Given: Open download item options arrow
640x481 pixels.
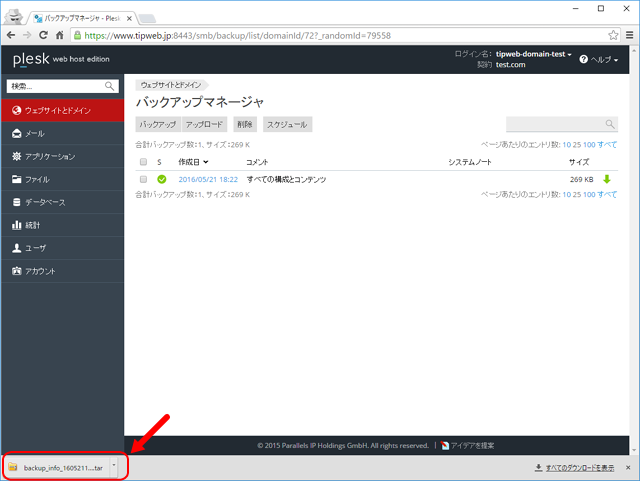Looking at the screenshot, I should coord(114,465).
